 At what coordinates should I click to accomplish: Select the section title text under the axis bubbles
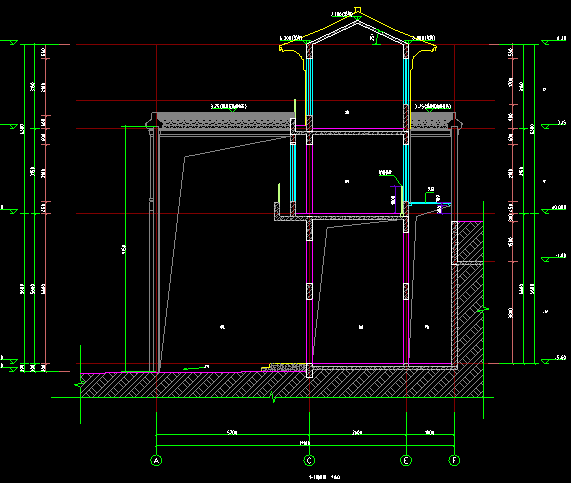(324, 477)
